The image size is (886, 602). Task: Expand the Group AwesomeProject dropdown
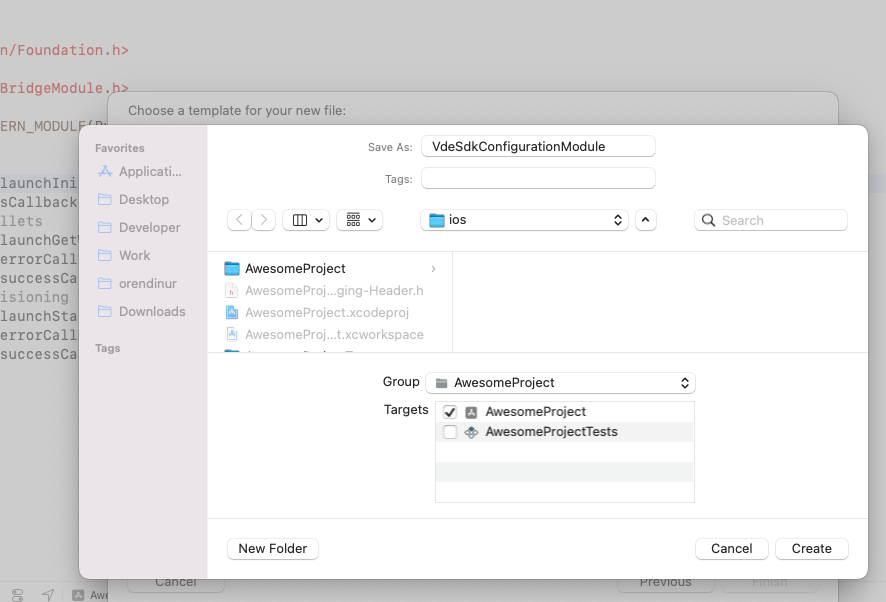pos(560,382)
